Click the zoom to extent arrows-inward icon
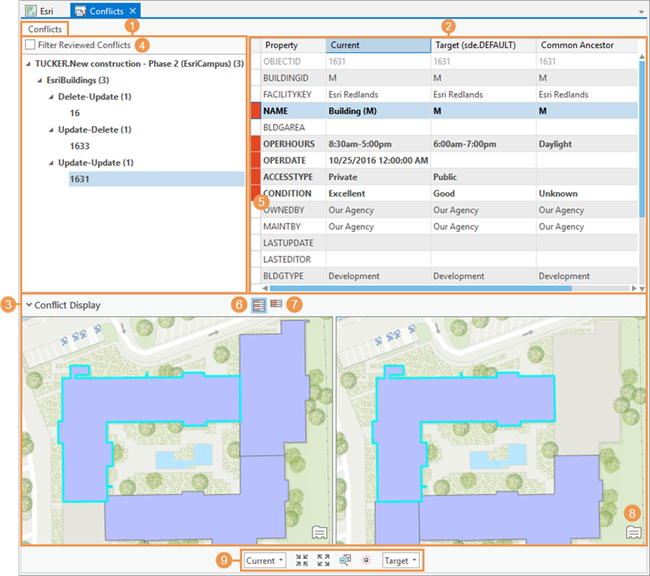650x576 pixels. click(302, 561)
